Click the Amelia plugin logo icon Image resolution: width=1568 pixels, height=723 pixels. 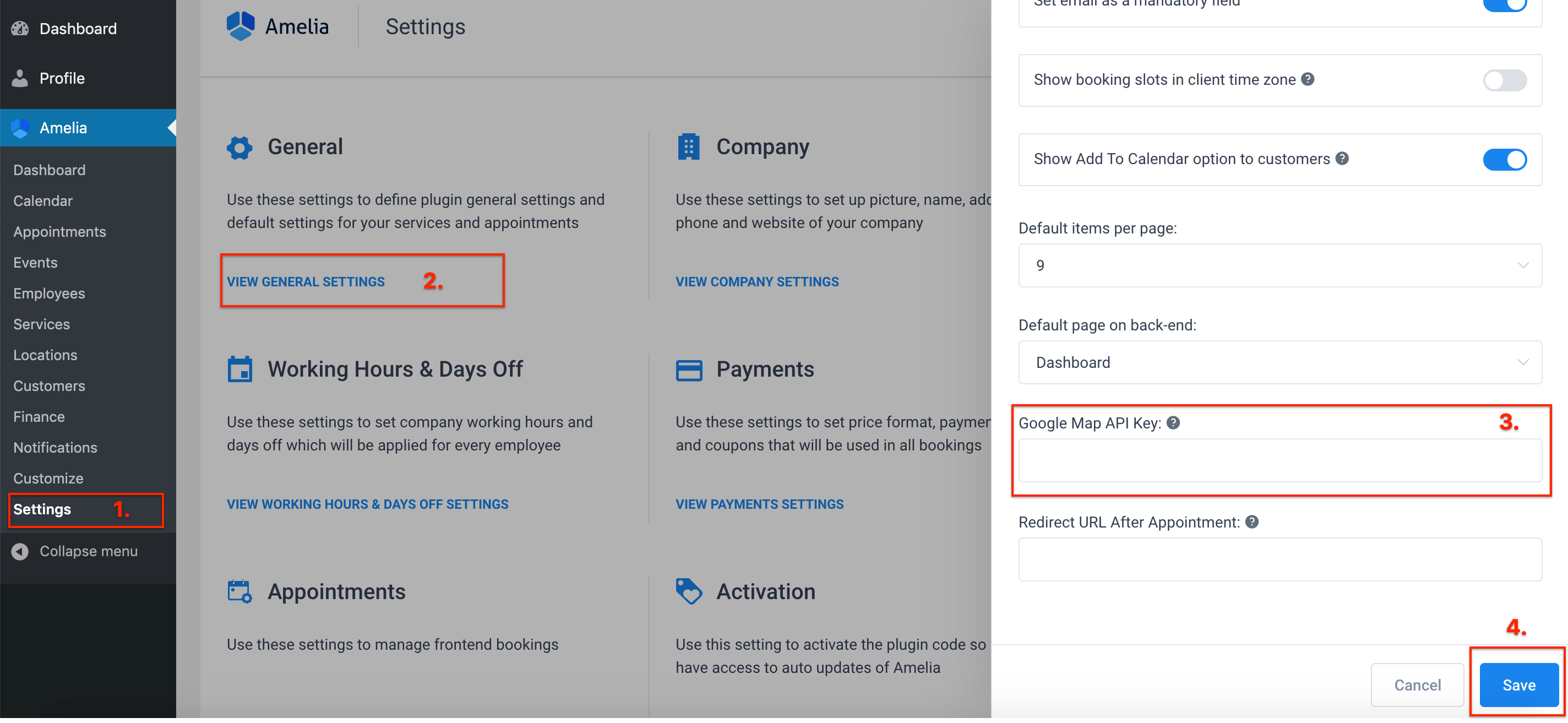tap(241, 25)
